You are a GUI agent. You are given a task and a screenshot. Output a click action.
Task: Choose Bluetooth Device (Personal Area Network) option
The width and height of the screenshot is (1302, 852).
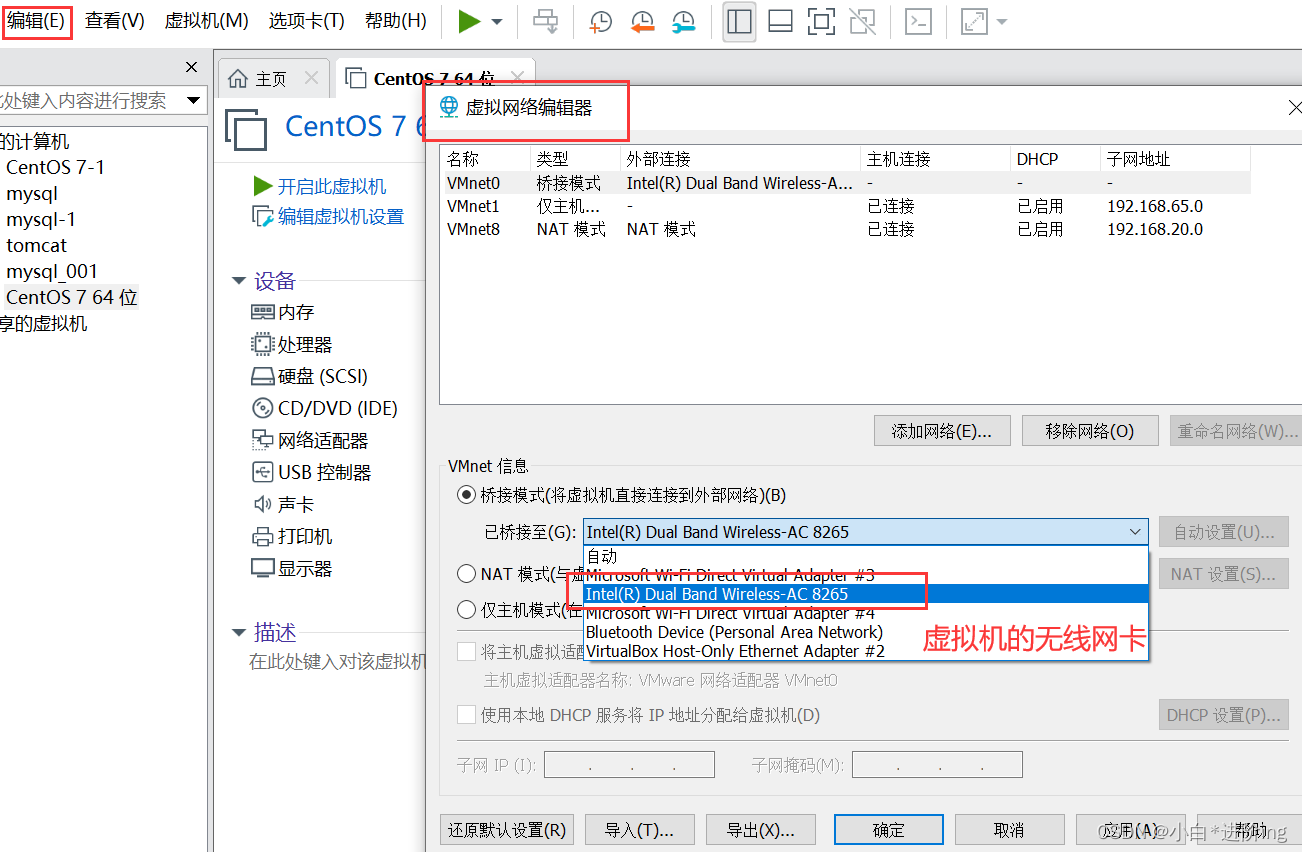(866, 632)
